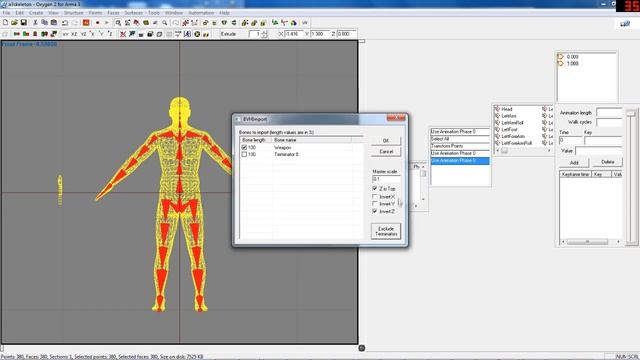Click the keyframe table horizontal scrollbar
Viewport: 640px width, 360px height.
[591, 242]
